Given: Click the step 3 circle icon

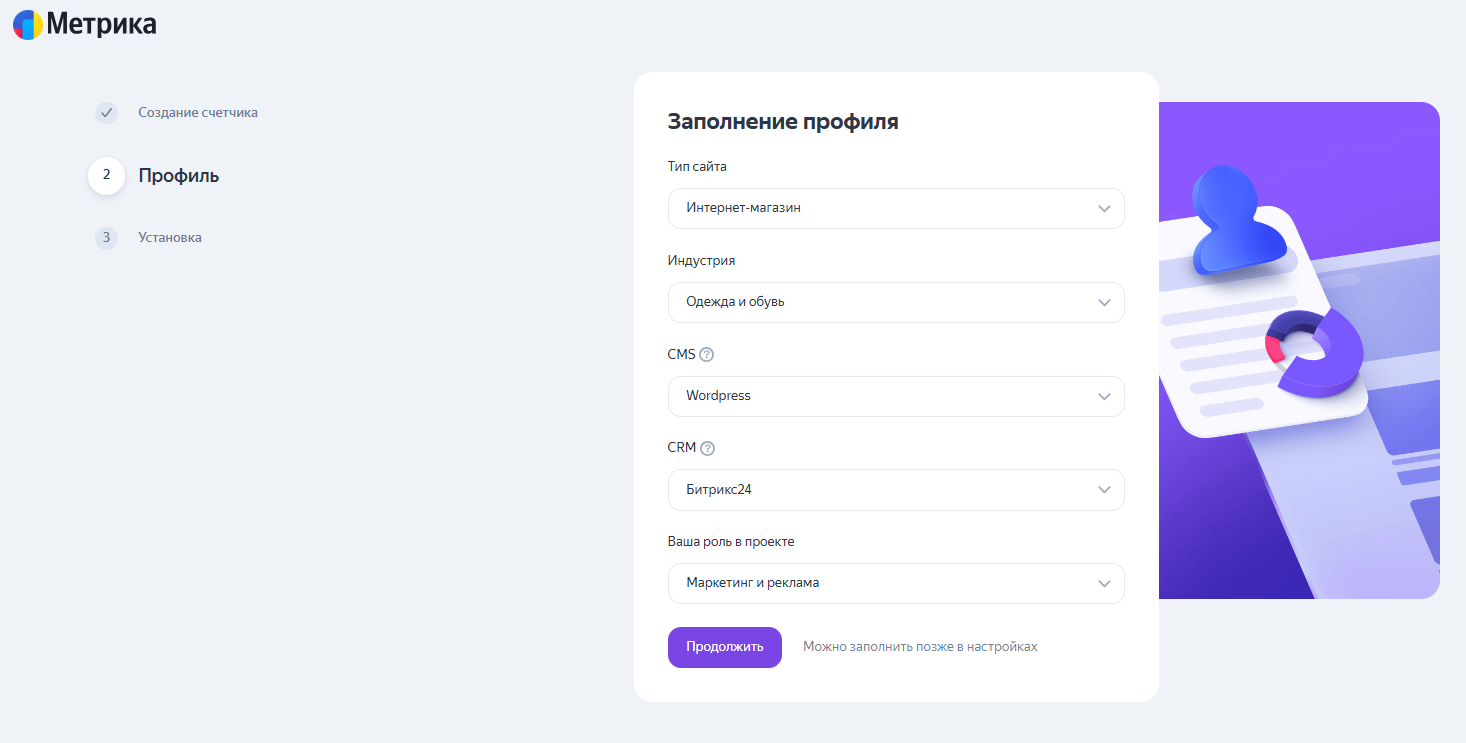Looking at the screenshot, I should coord(106,238).
